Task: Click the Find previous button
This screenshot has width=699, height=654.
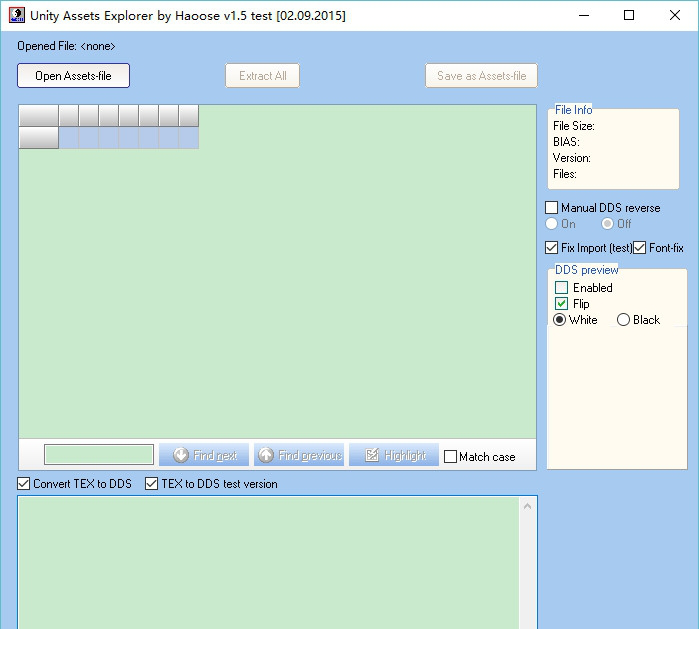Action: pos(299,455)
